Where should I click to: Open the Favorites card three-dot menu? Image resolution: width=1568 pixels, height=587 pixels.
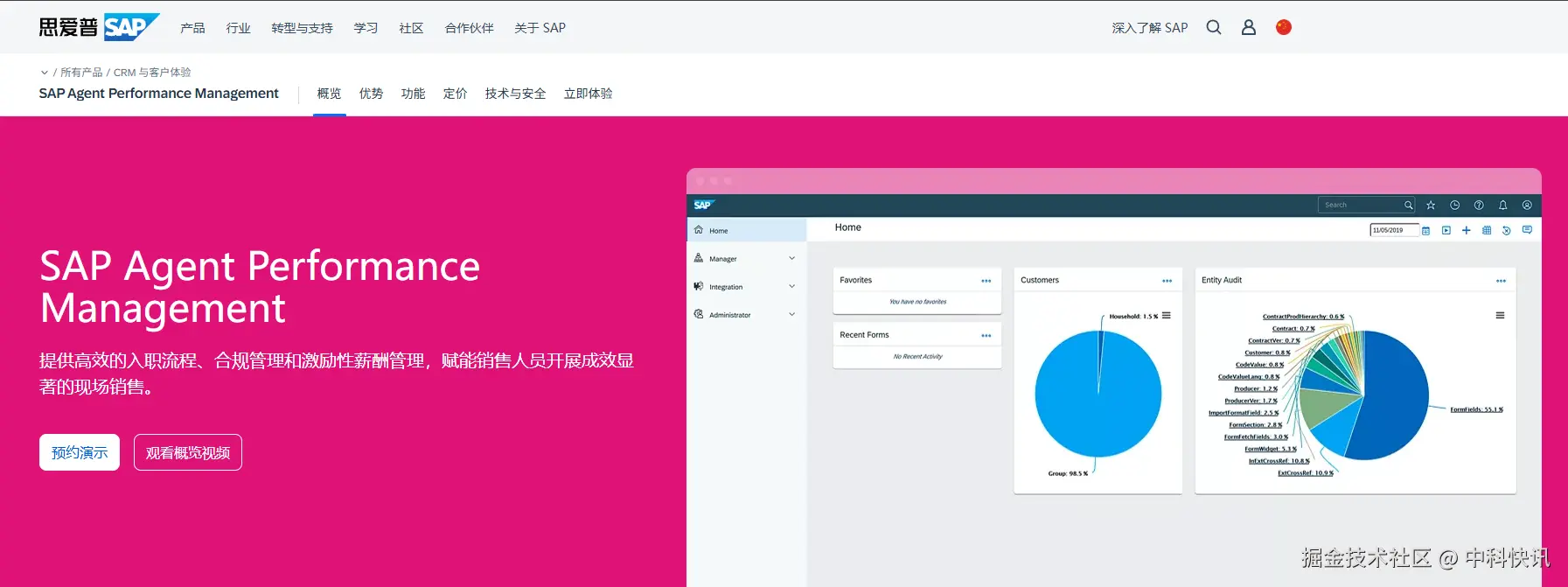click(986, 281)
